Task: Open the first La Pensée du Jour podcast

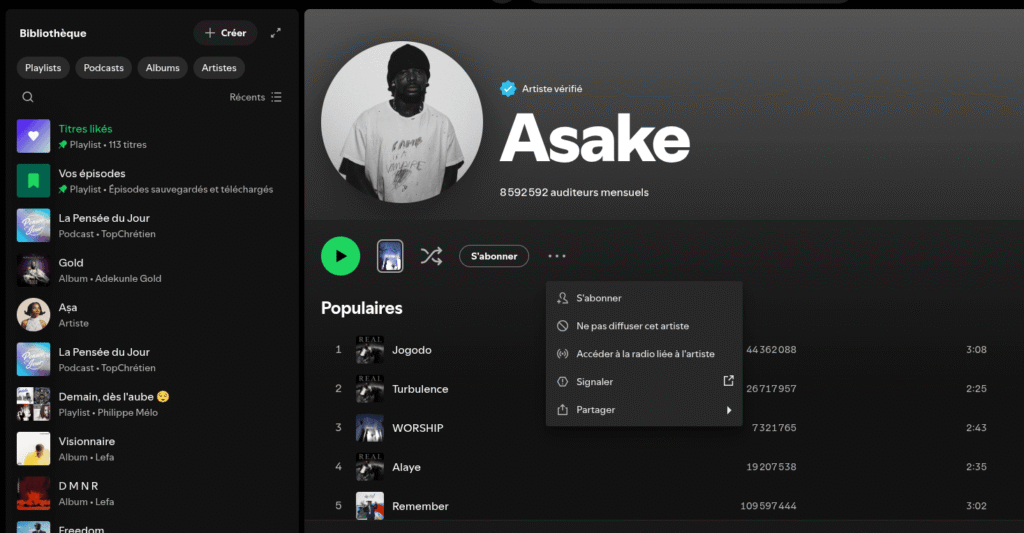Action: pyautogui.click(x=152, y=225)
